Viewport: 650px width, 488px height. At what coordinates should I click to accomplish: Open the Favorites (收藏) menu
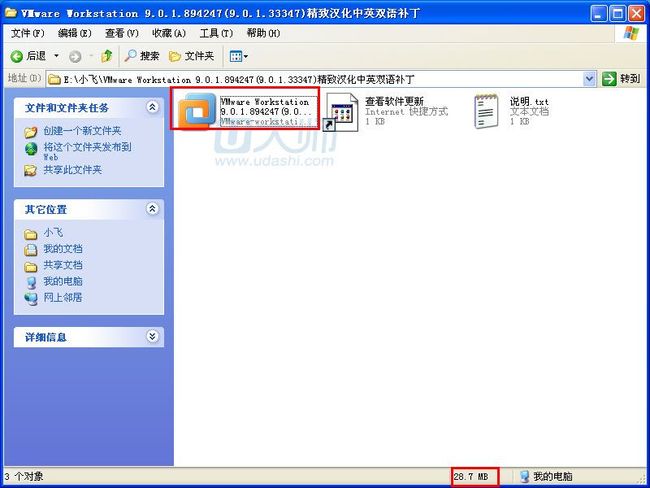coord(169,33)
